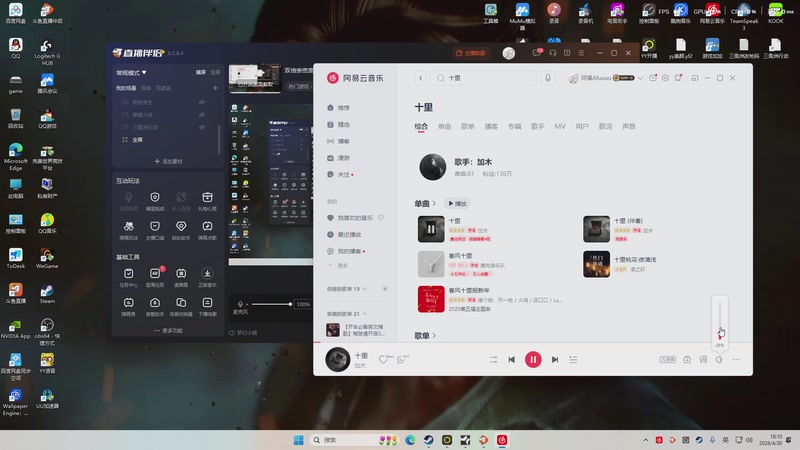Pause playback with the red pause button

click(x=533, y=360)
